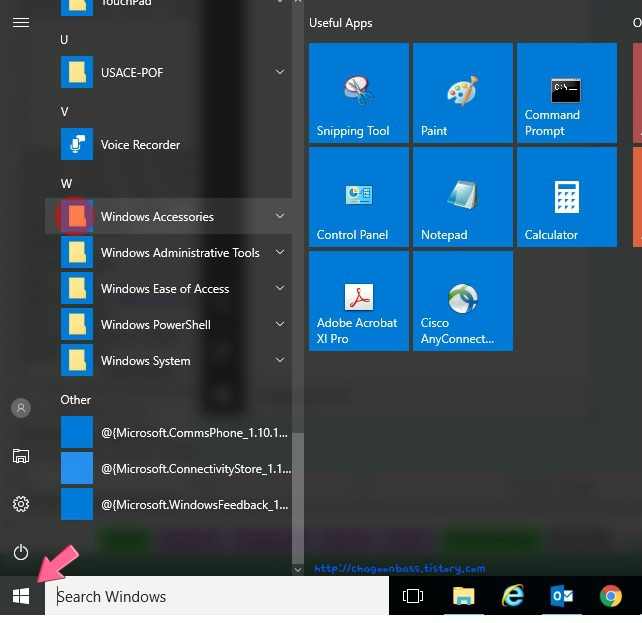Open Outlook from the taskbar
This screenshot has width=642, height=623.
point(561,596)
